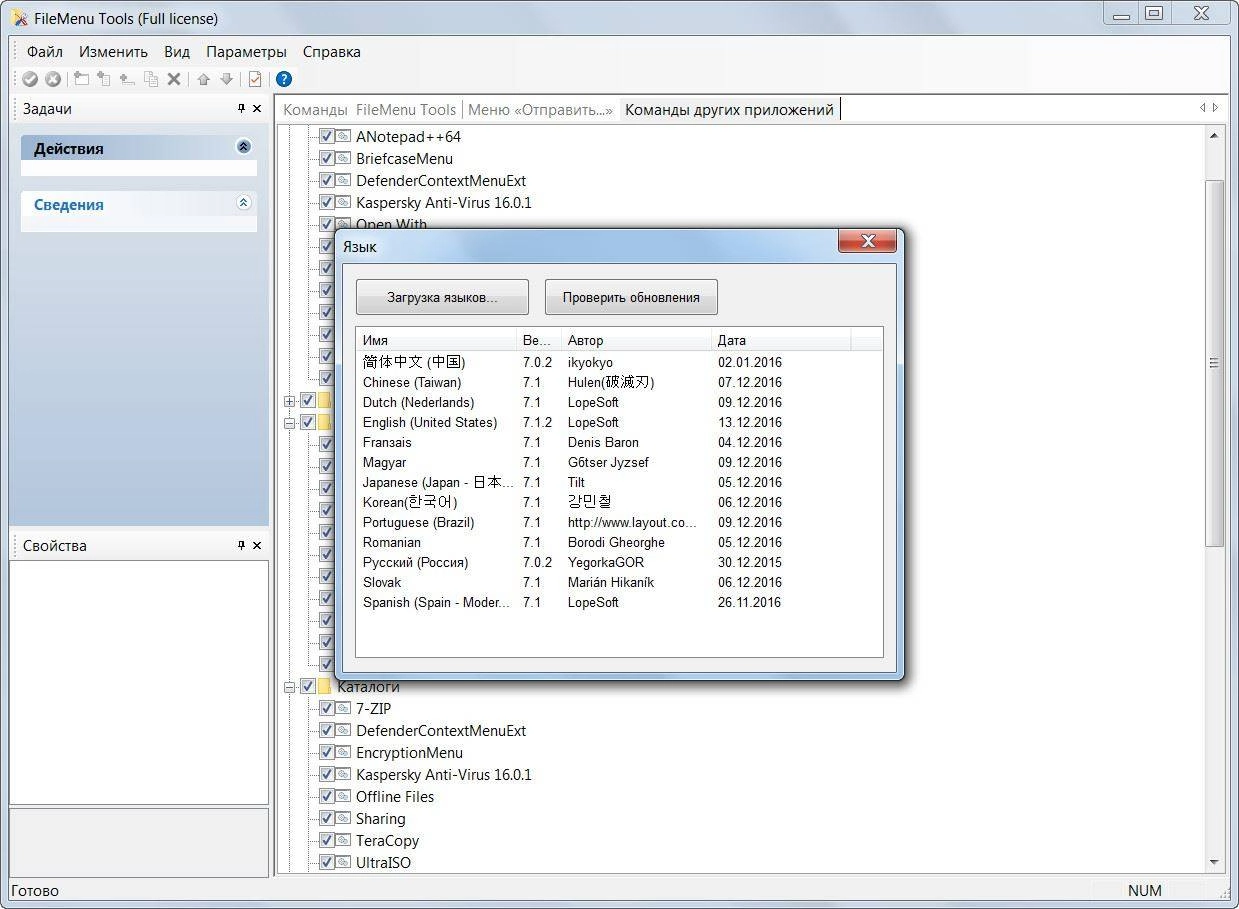
Task: Click the Add command toolbar icon
Action: click(x=82, y=79)
